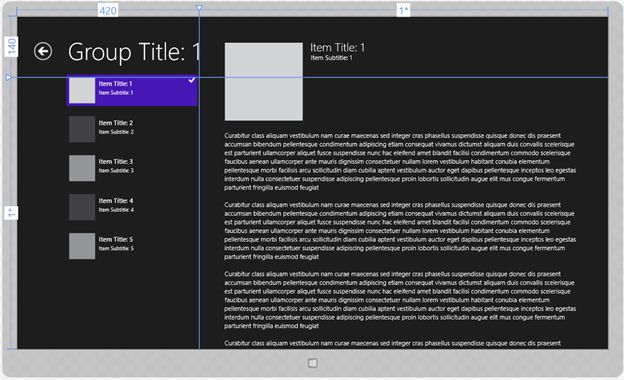This screenshot has width=624, height=380.
Task: Click the thumbnail beside Item Title: 4
Action: [82, 207]
